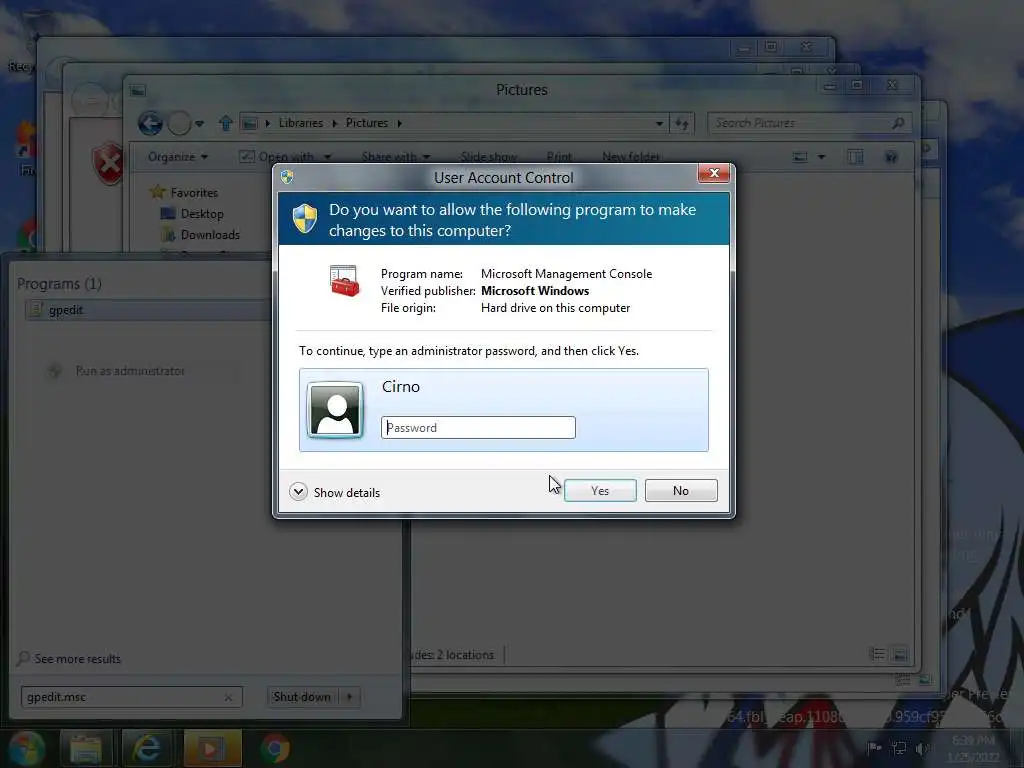This screenshot has height=768, width=1024.
Task: Change the view in Pictures toolbar
Action: pos(800,157)
